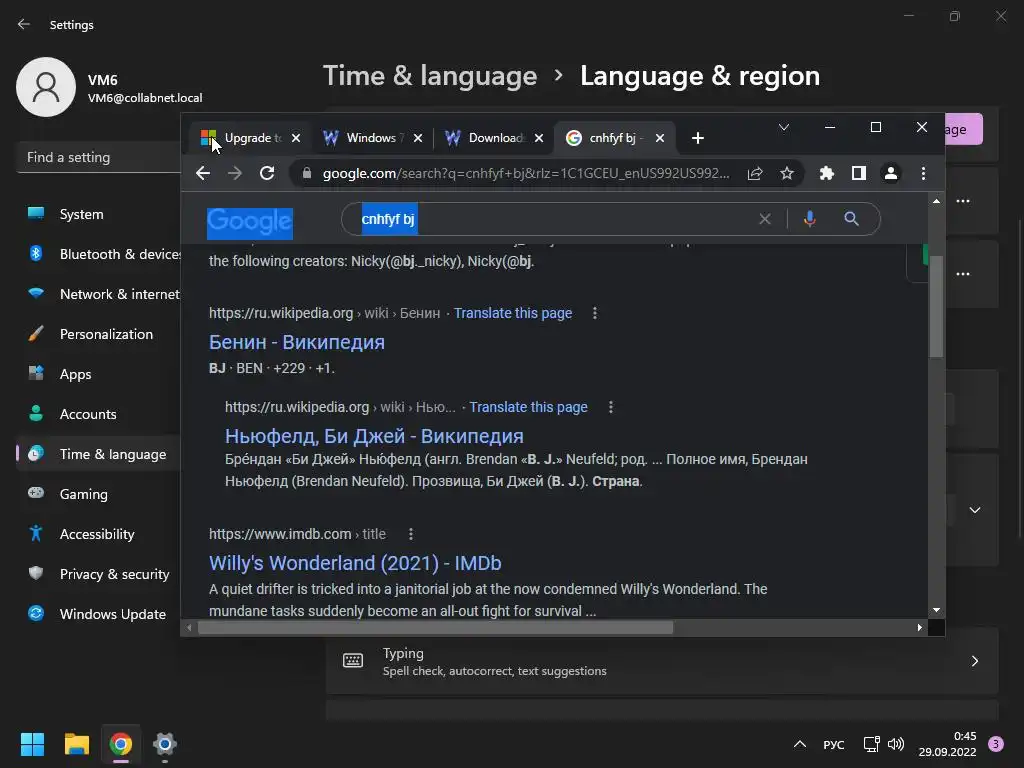Bookmark this page with the star icon
This screenshot has width=1024, height=768.
(787, 173)
